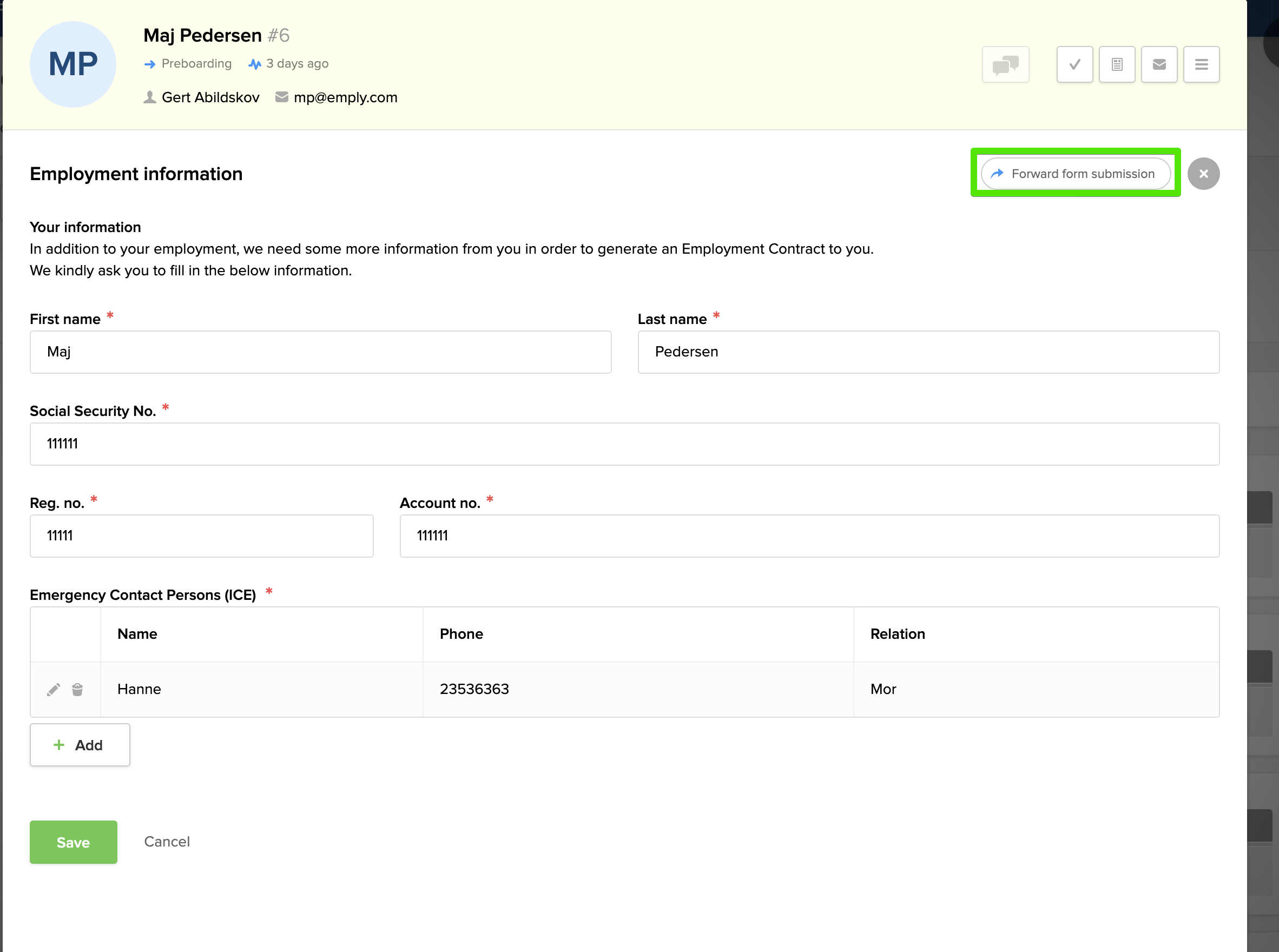Screen dimensions: 1279x952
Task: Click the chat conversation icon in header
Action: pos(1005,64)
